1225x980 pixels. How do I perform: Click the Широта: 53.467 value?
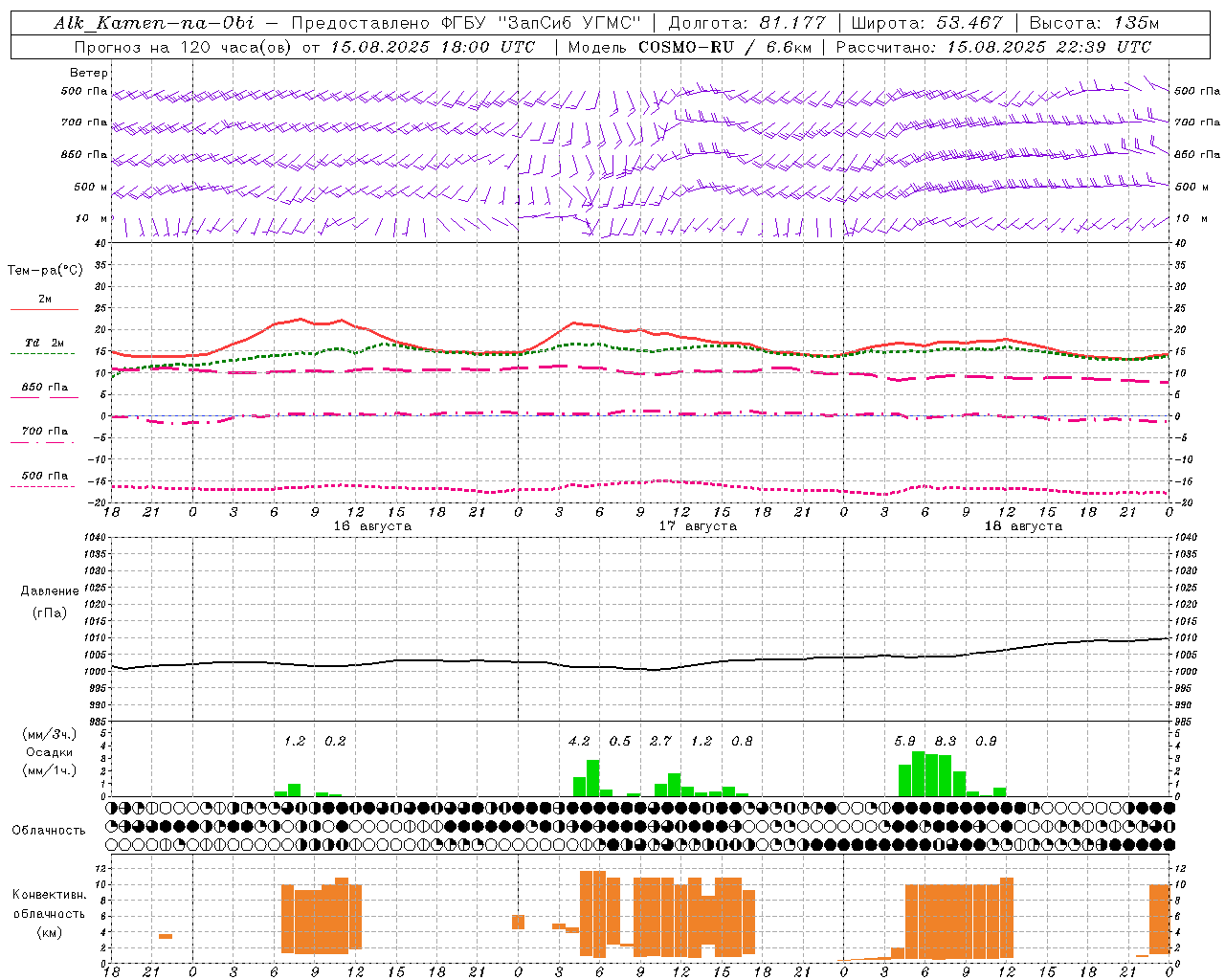pyautogui.click(x=926, y=23)
